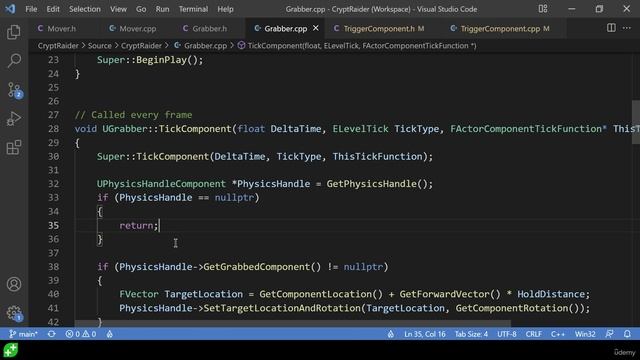The image size is (640, 360).
Task: Click the feedback icon in status bar
Action: point(609,334)
